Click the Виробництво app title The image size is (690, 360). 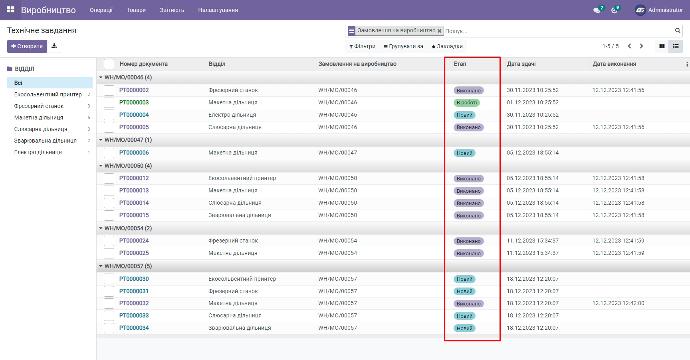[48, 10]
